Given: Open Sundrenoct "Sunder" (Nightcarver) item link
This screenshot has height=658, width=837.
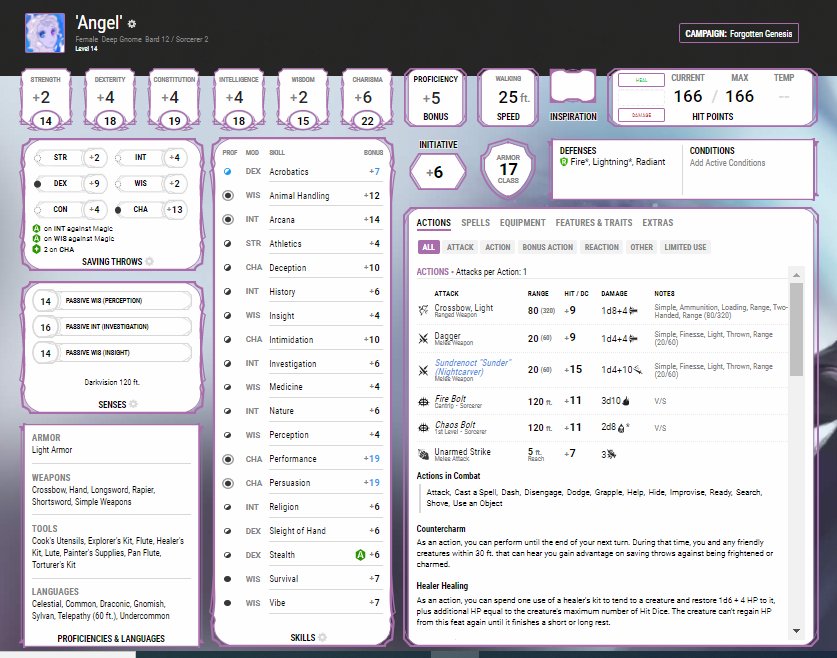Looking at the screenshot, I should point(472,367).
